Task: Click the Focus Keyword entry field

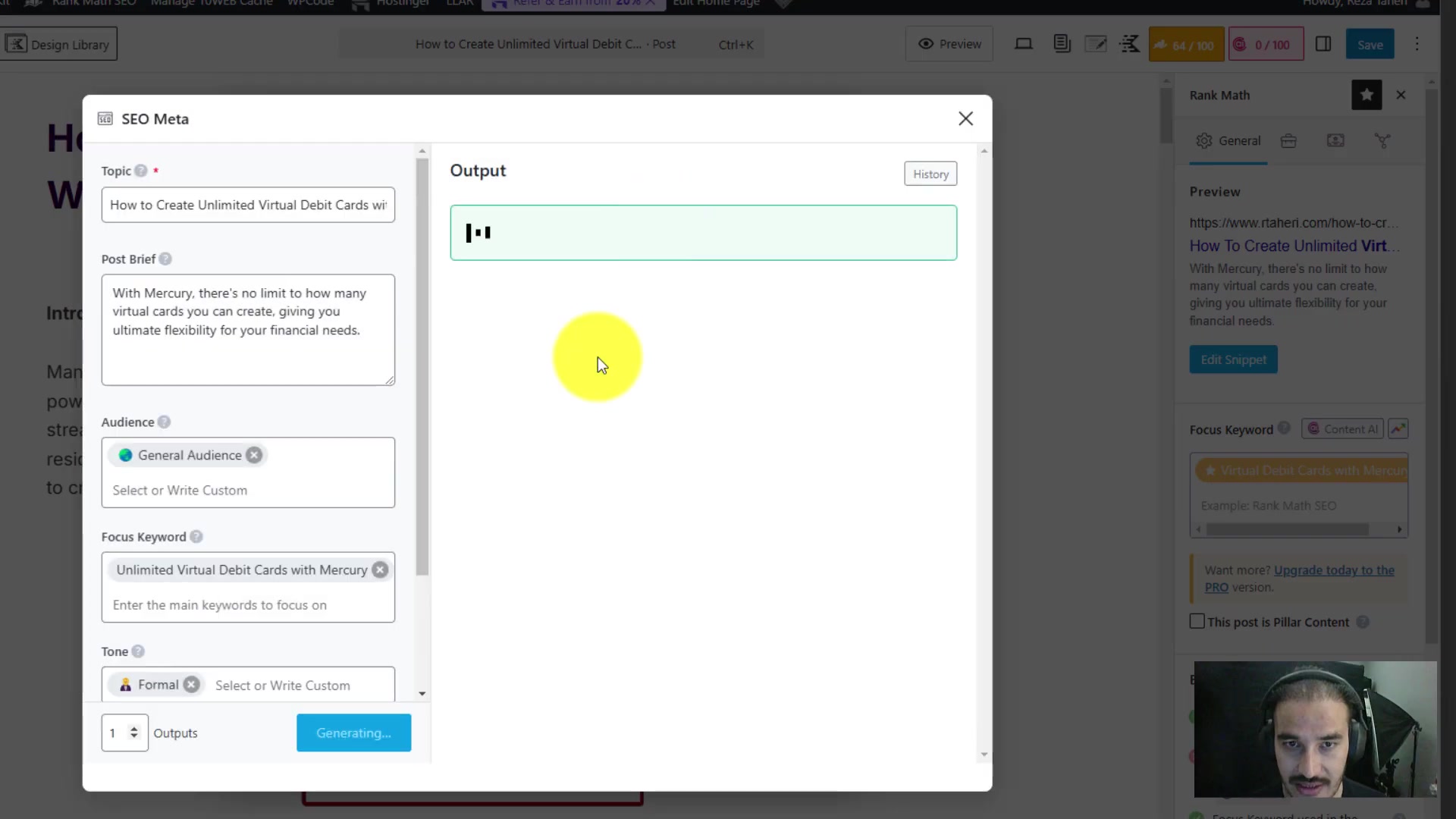Action: tap(248, 605)
